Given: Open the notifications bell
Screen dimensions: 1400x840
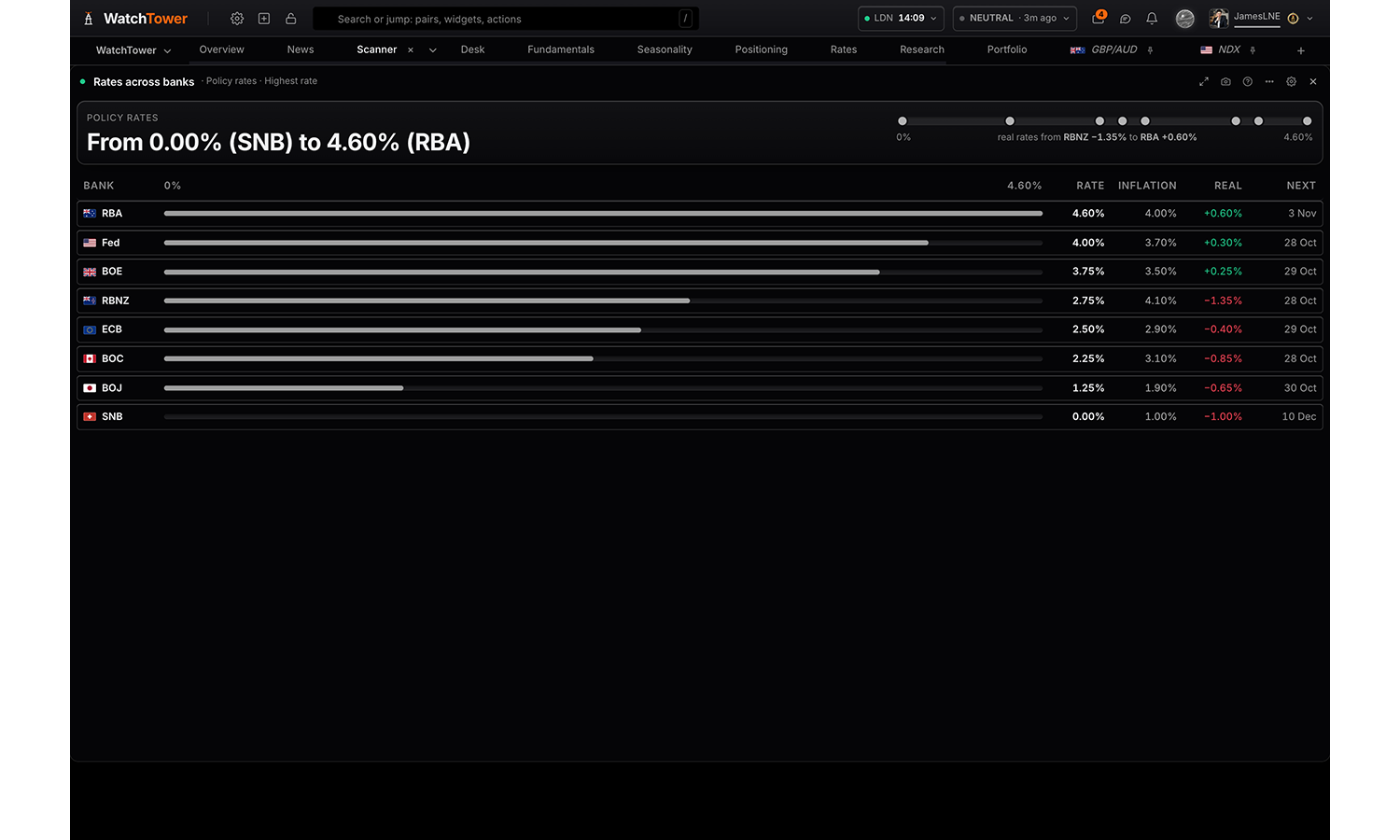Looking at the screenshot, I should pyautogui.click(x=1152, y=19).
